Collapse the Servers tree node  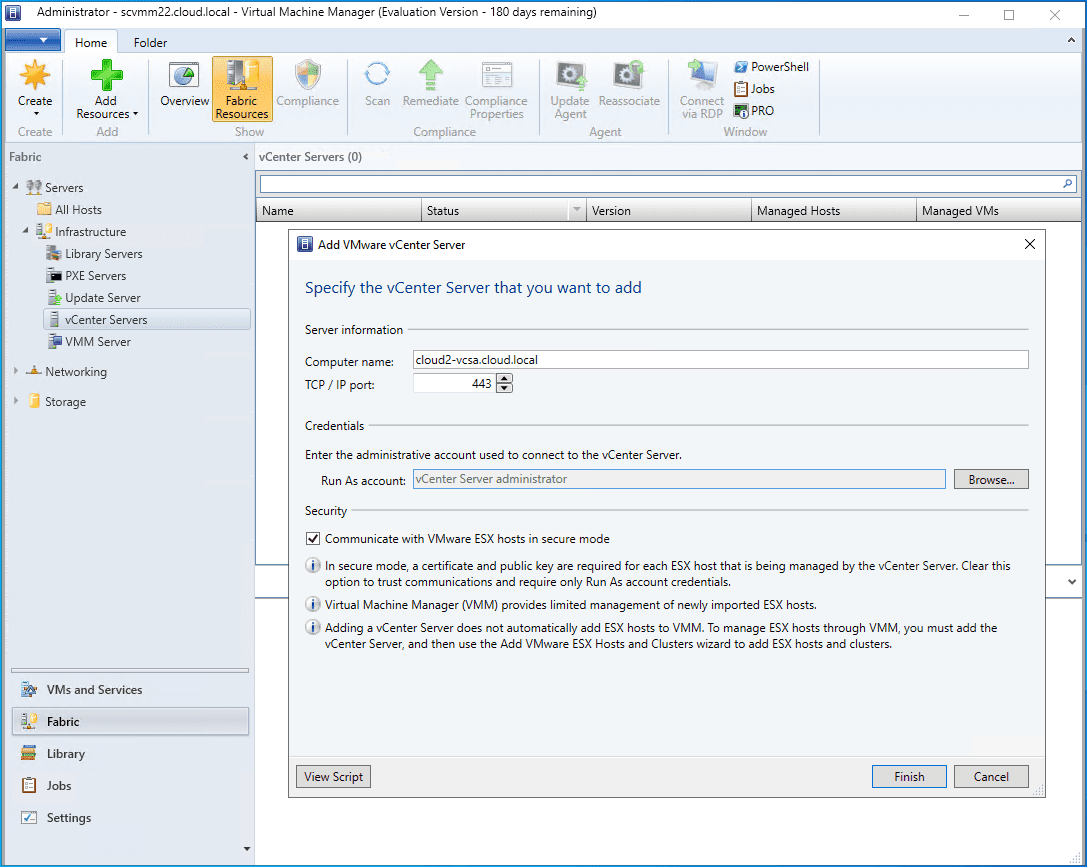tap(16, 187)
